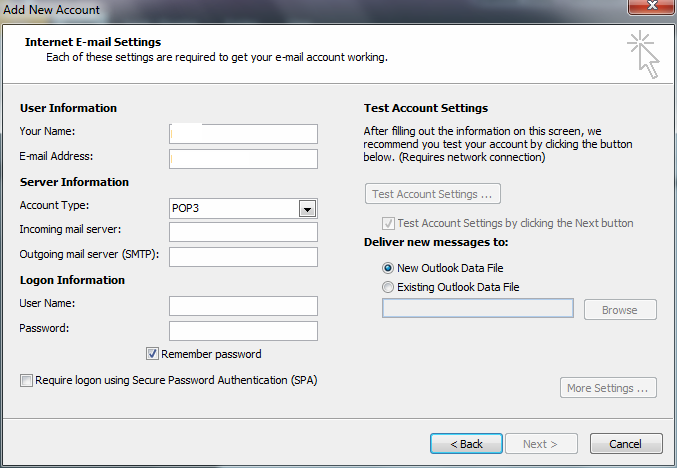Open the Account Type dropdown arrow

pyautogui.click(x=307, y=209)
